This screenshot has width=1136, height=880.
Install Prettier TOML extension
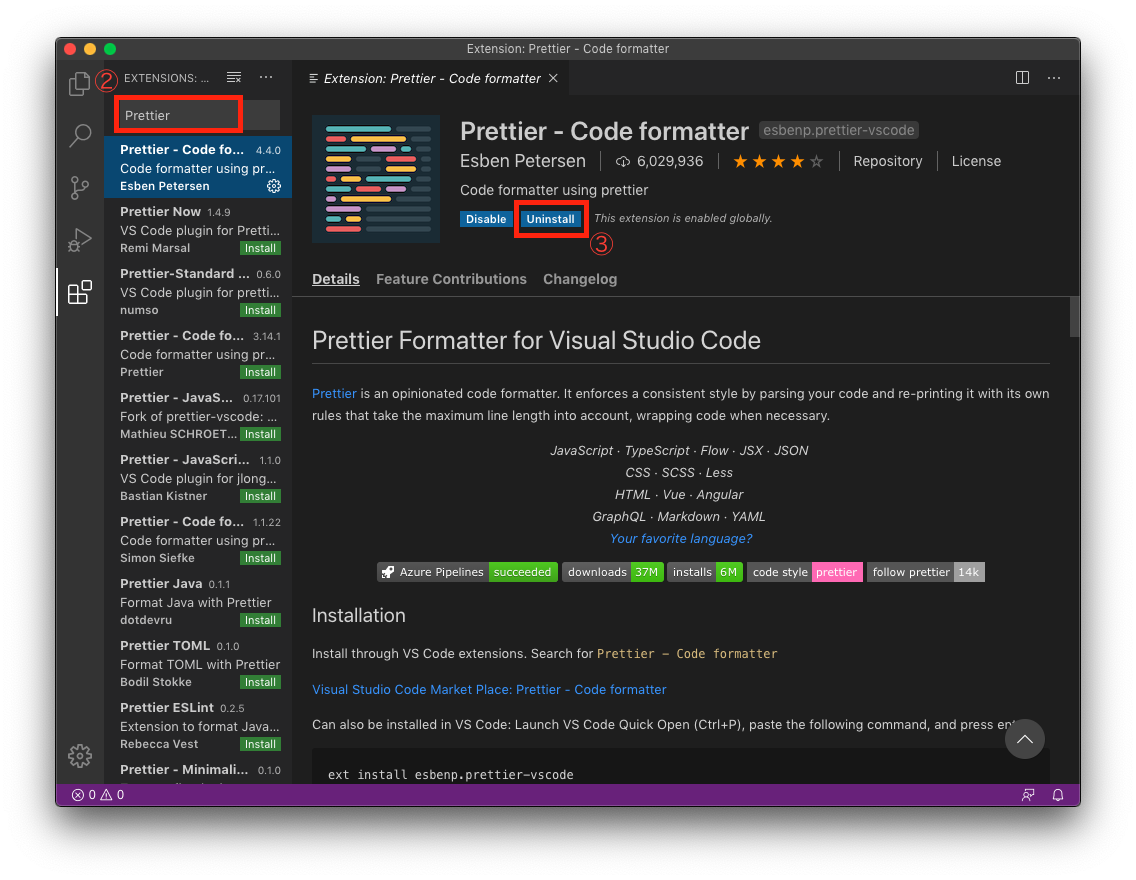[x=260, y=682]
